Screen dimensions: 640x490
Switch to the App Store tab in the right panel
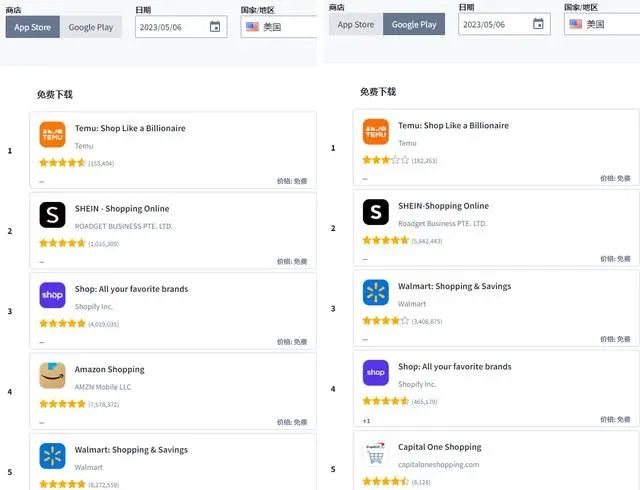356,24
